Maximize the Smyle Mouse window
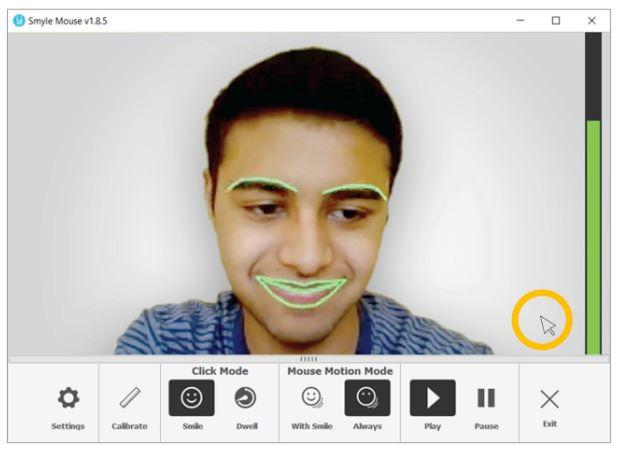This screenshot has width=620, height=452. pyautogui.click(x=556, y=21)
